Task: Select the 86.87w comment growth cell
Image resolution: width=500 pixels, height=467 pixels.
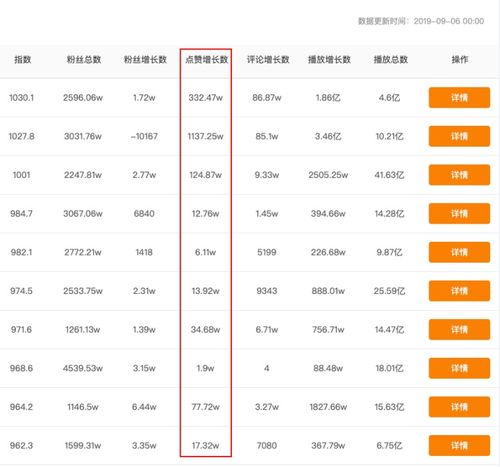Action: point(267,98)
